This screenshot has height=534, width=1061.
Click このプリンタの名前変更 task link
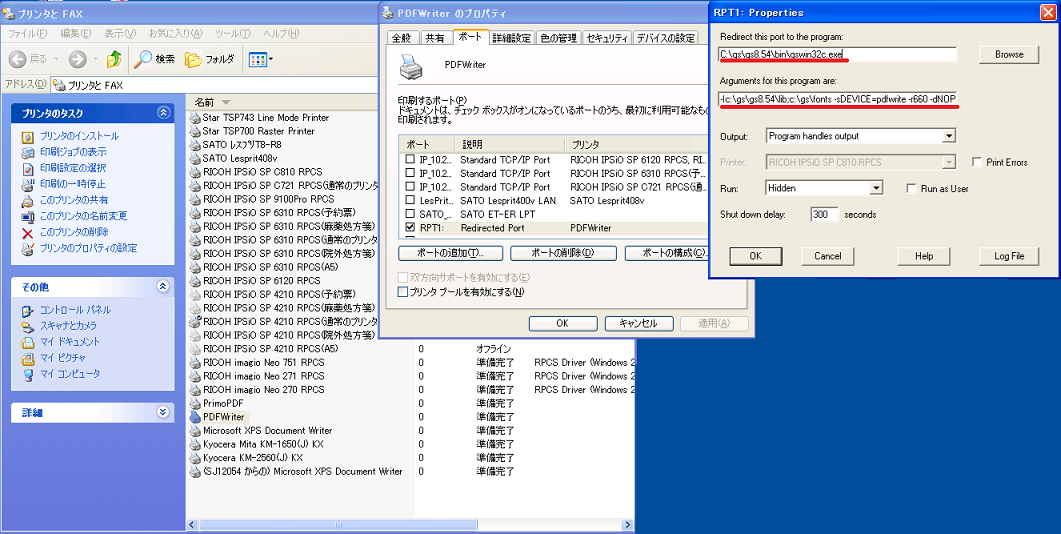coord(83,217)
